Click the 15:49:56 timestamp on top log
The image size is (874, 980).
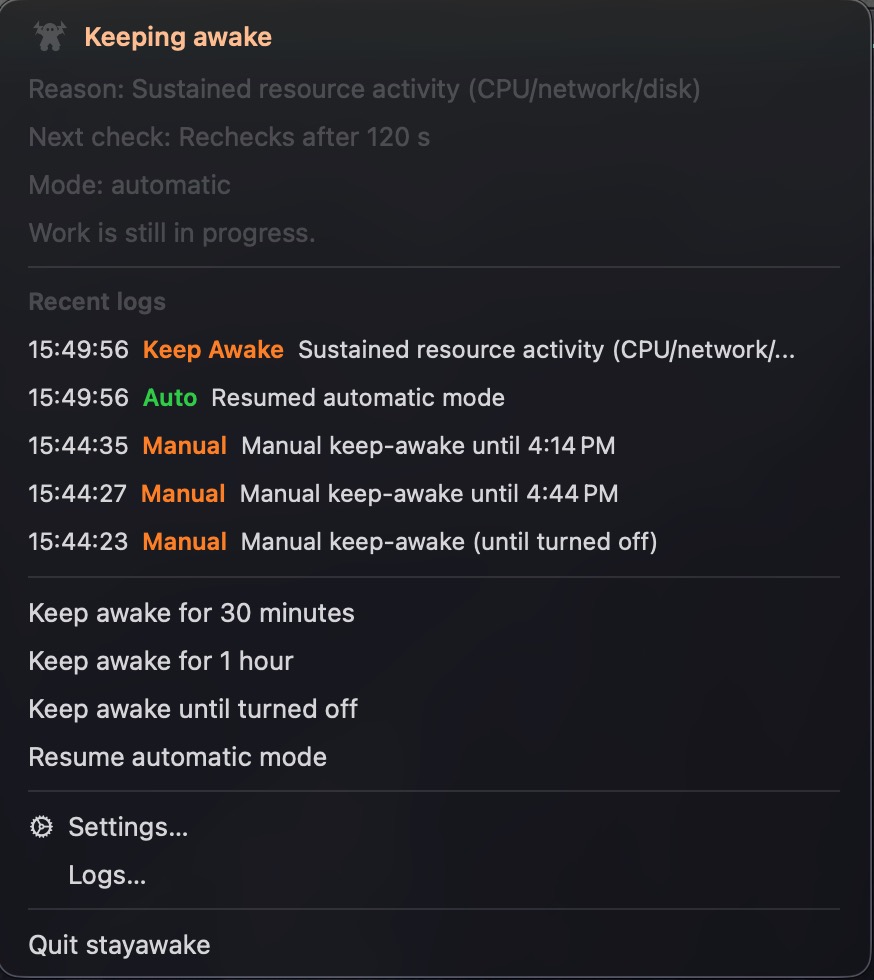click(78, 350)
